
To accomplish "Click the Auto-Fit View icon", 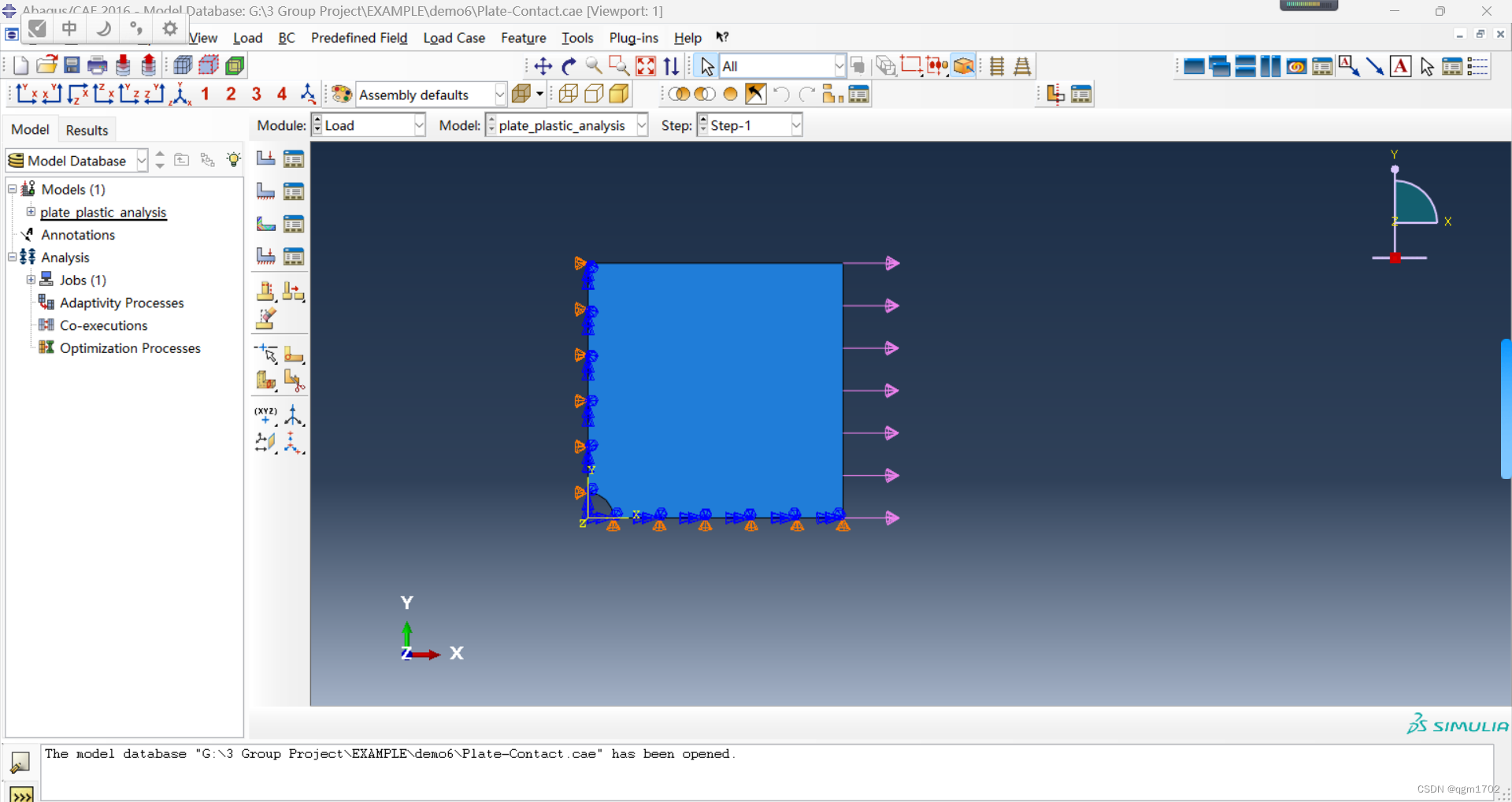I will pos(645,66).
